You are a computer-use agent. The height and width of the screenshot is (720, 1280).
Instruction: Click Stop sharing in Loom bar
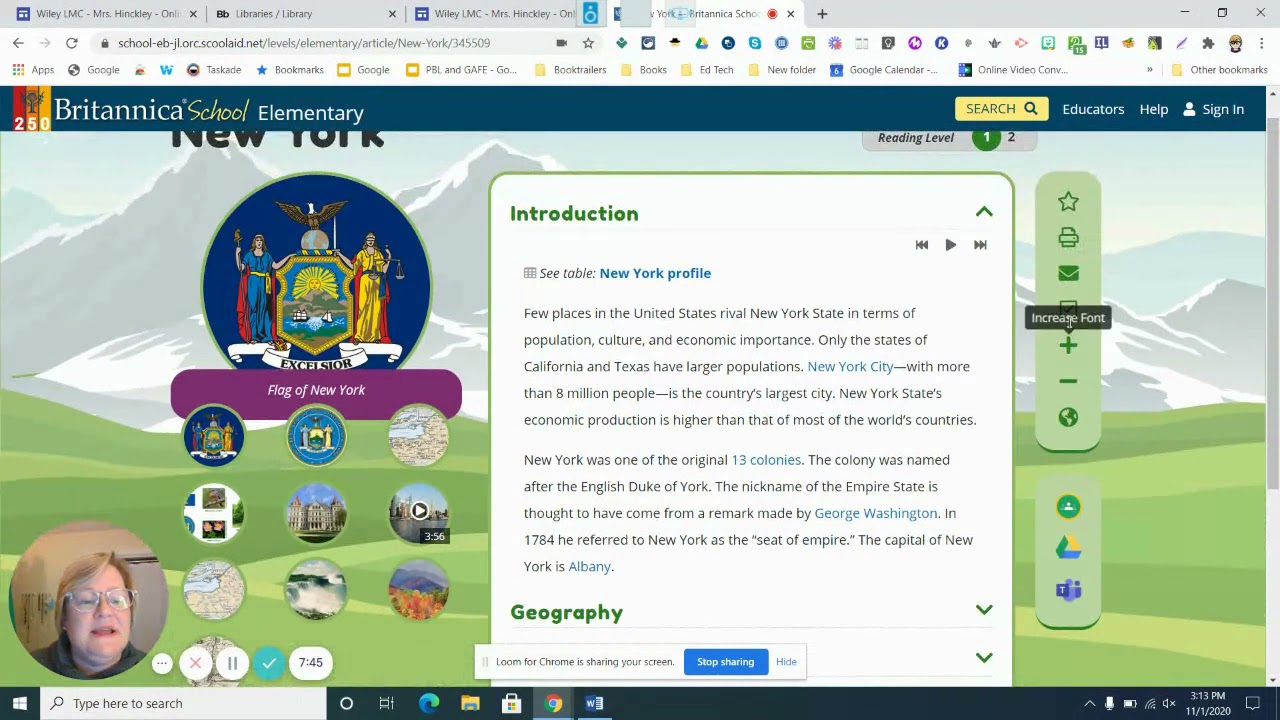tap(725, 662)
